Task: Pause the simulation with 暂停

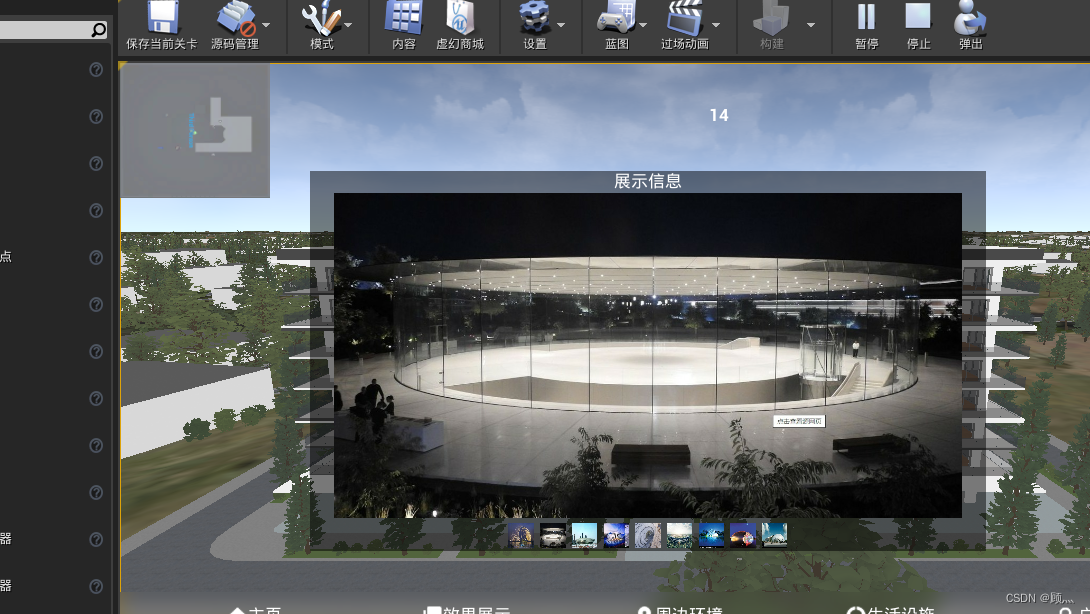Action: point(866,17)
